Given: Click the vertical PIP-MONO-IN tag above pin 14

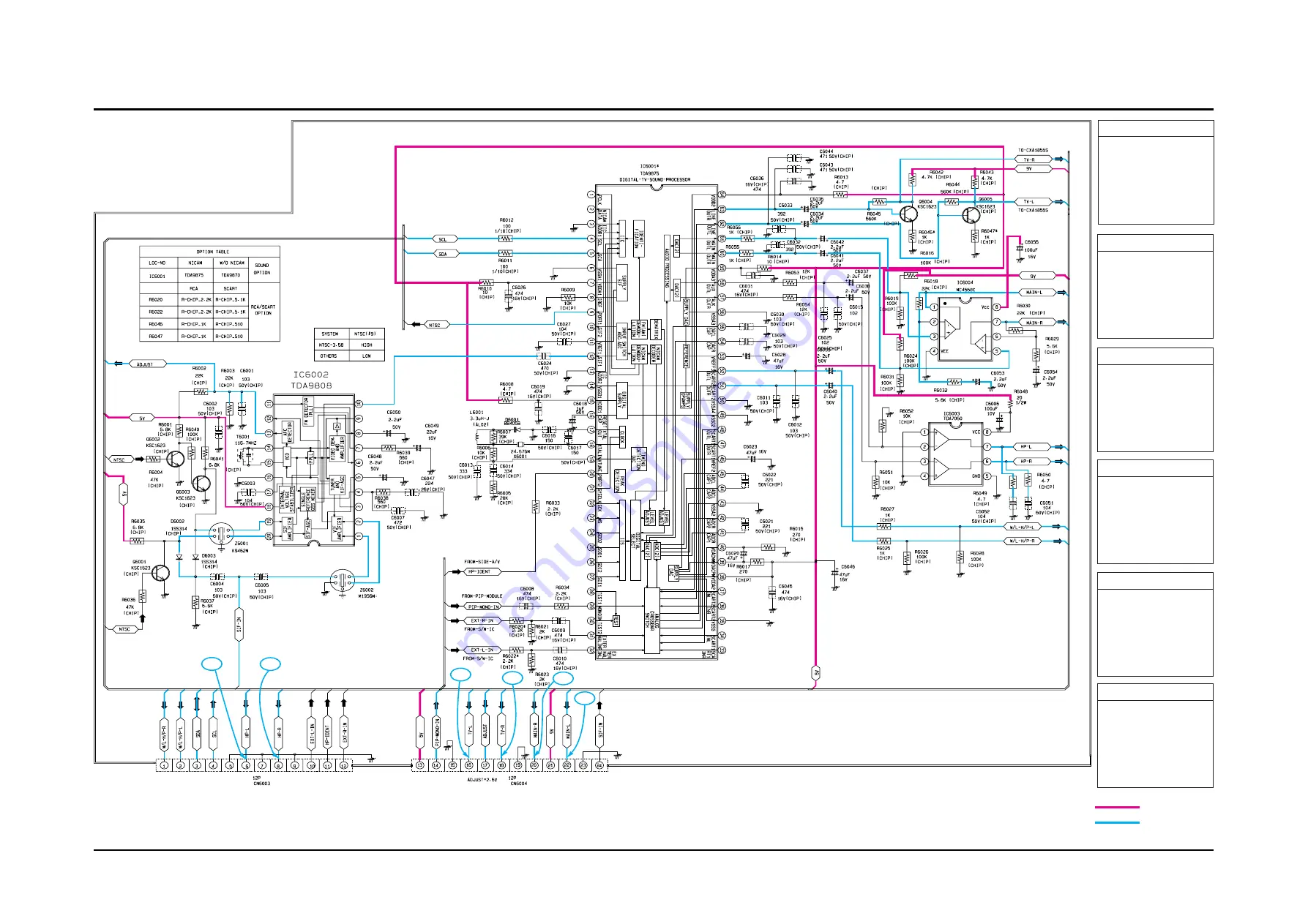Looking at the screenshot, I should point(436,732).
